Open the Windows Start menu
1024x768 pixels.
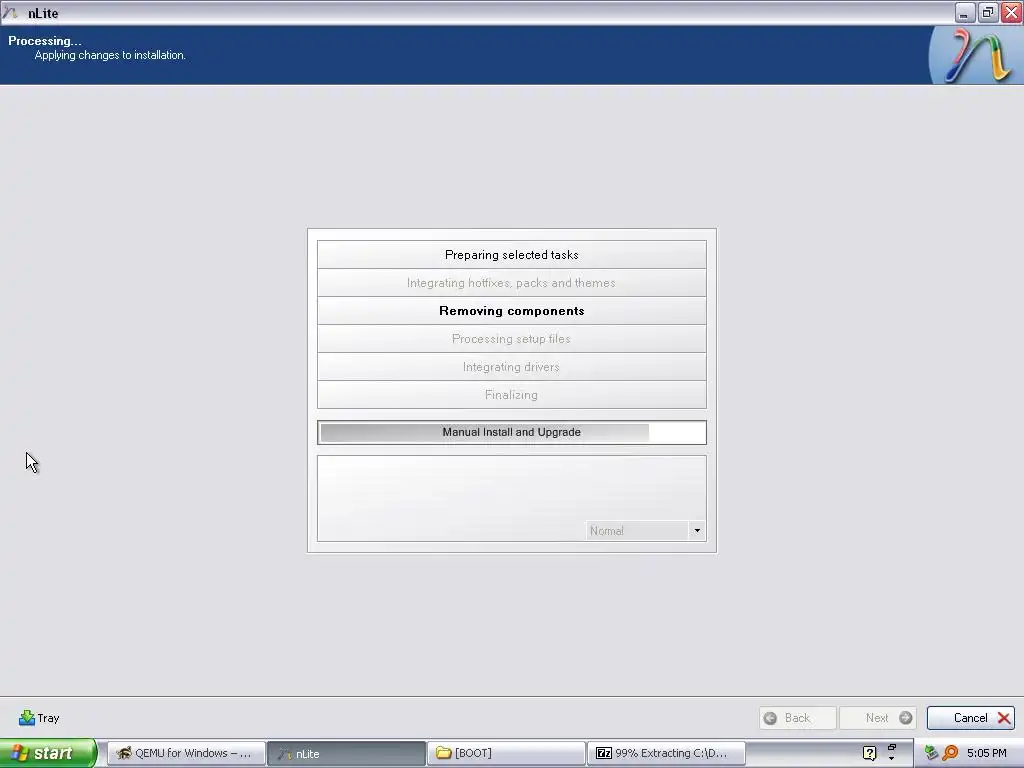(48, 753)
